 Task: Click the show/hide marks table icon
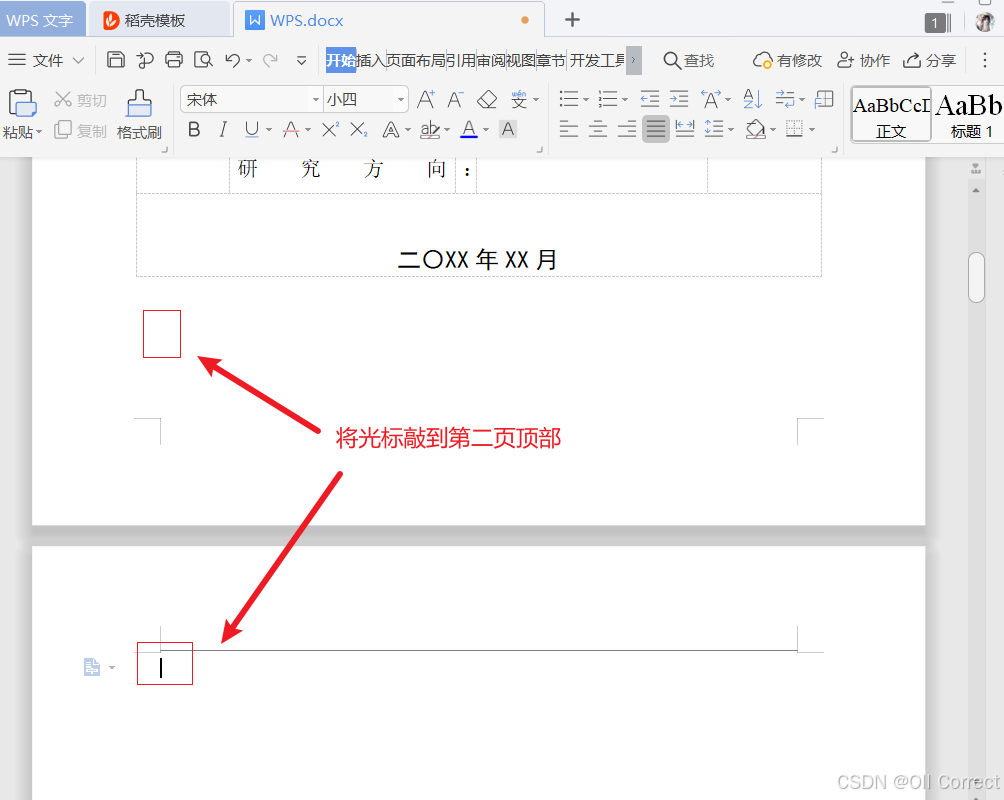click(824, 99)
